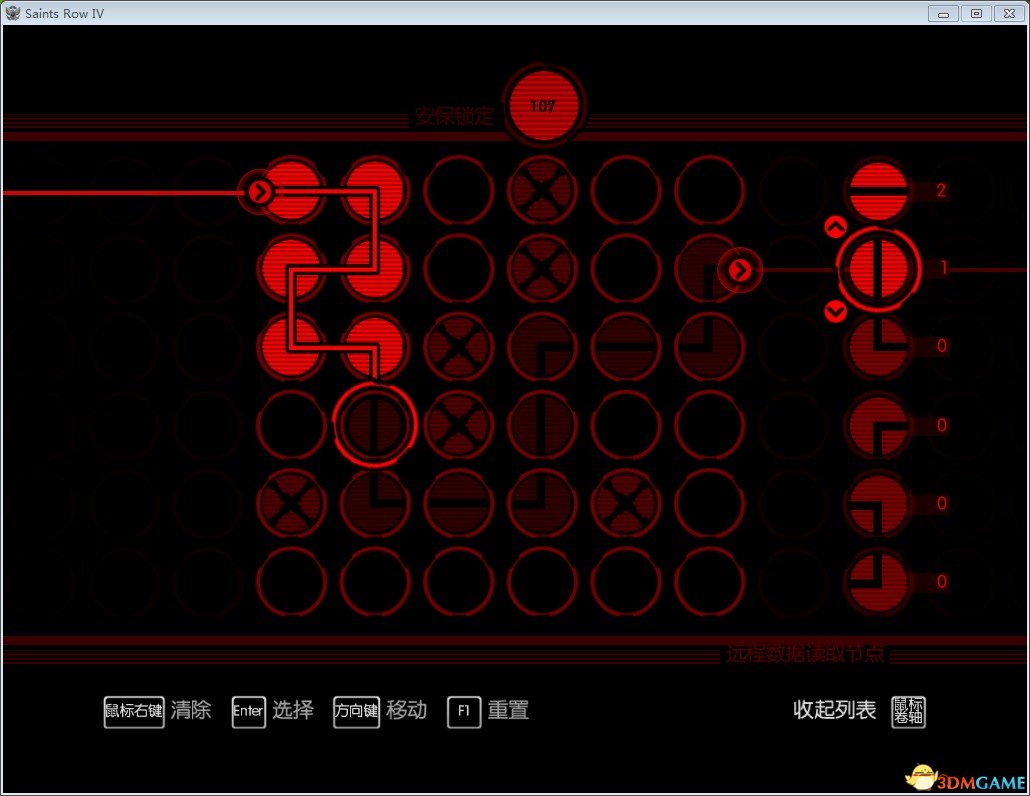Screen dimensions: 1030x796
Task: Select the empty node in row 6, column 5
Action: [x=626, y=581]
